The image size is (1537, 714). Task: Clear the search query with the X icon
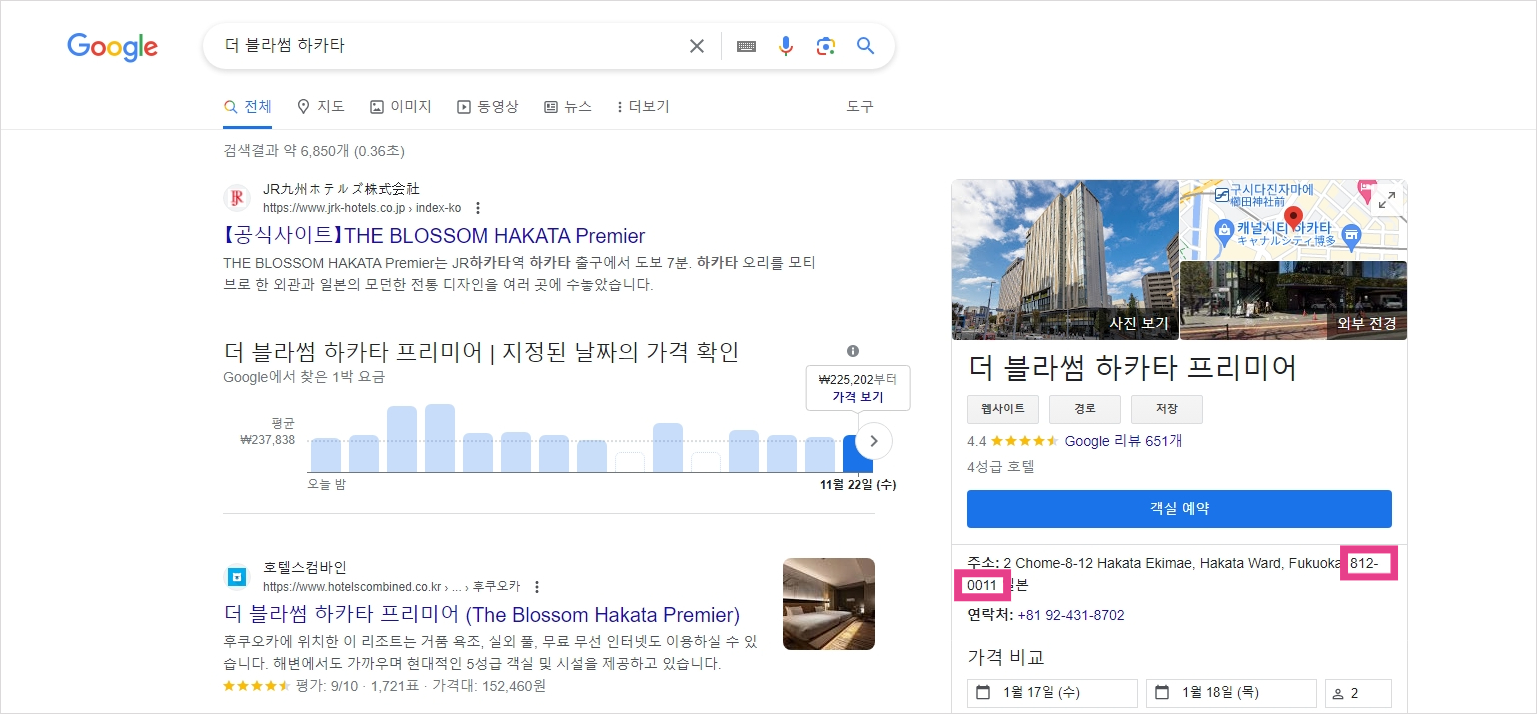[696, 45]
